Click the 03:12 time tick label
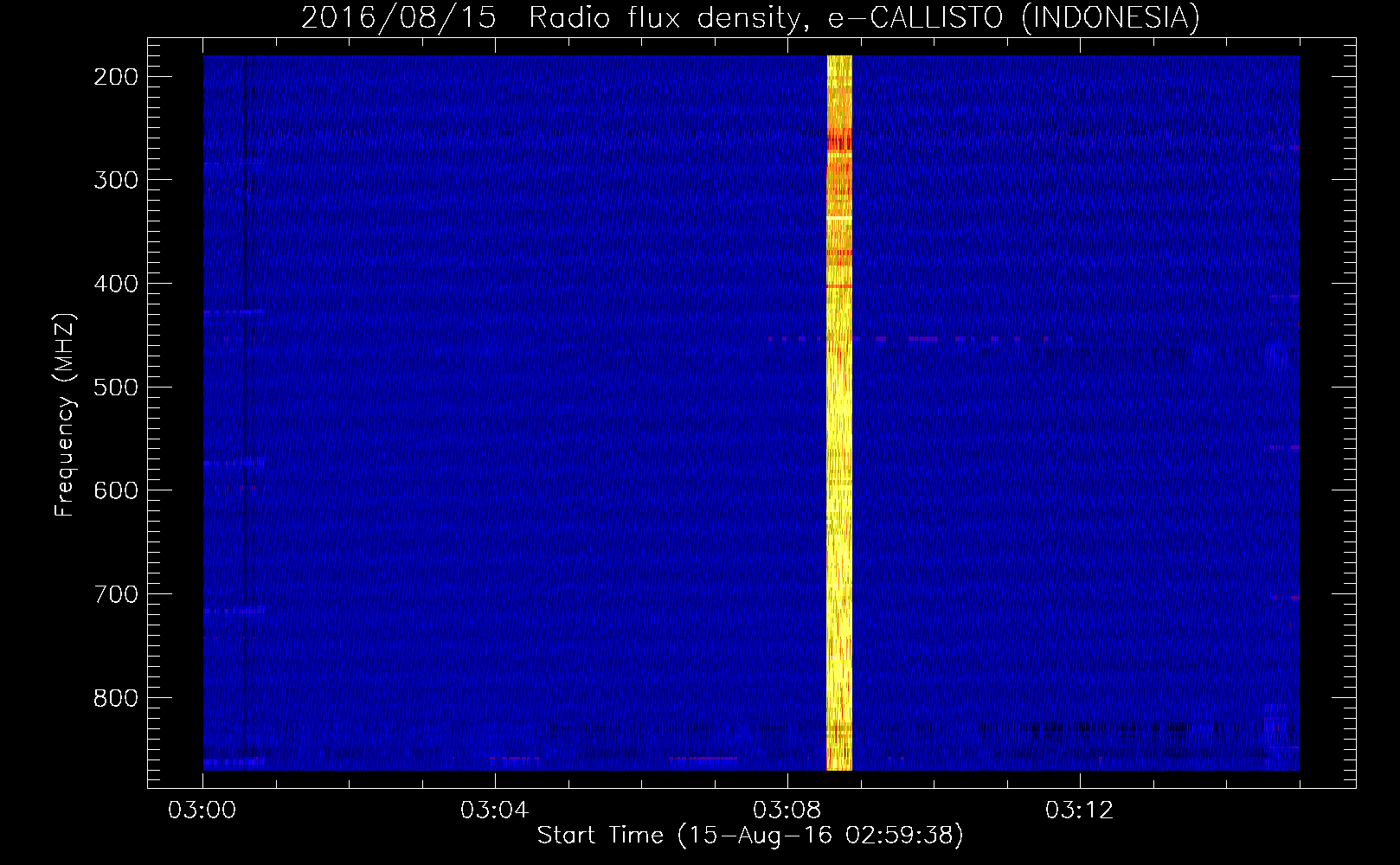 tap(1080, 811)
